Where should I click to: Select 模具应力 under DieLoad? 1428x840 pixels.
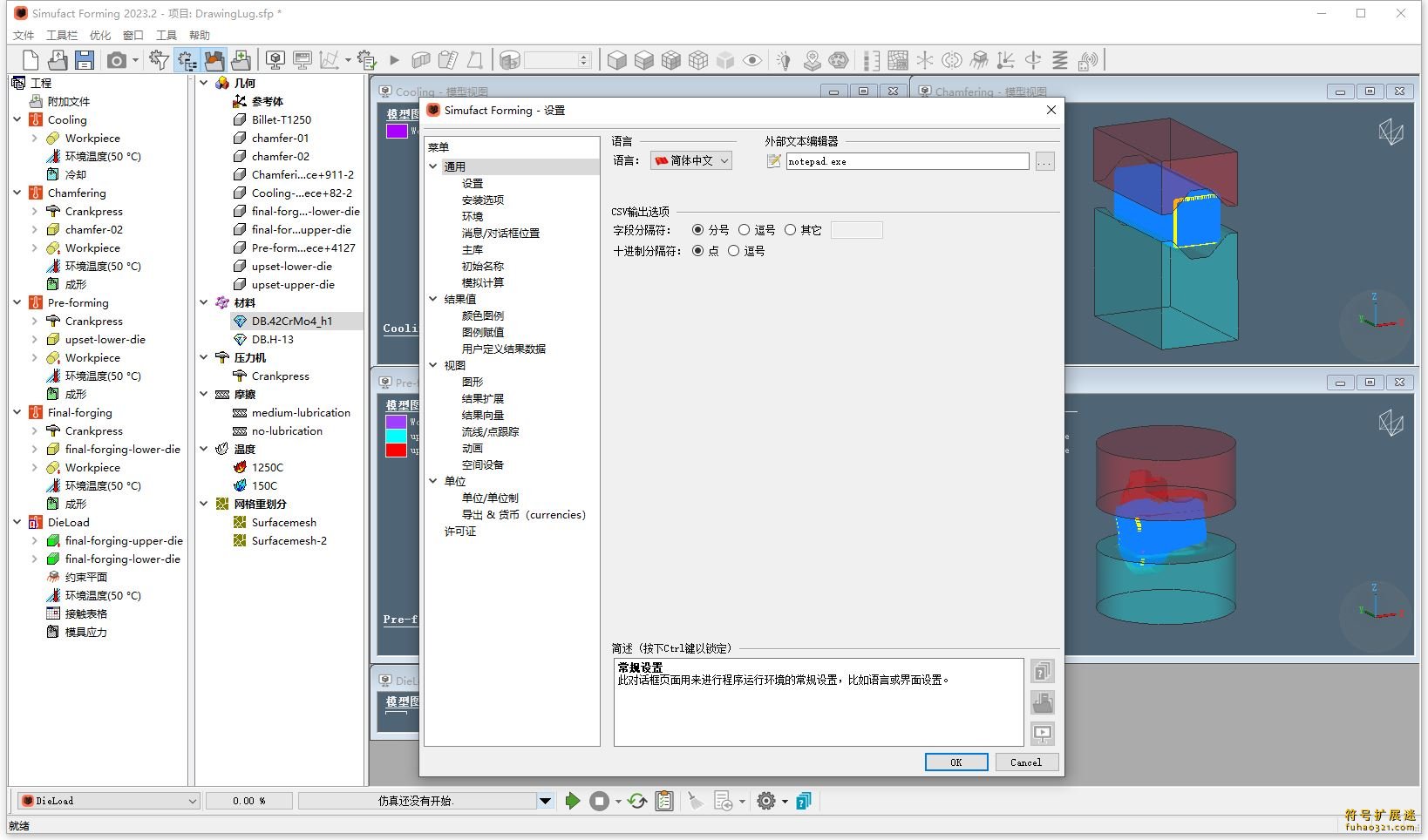[85, 632]
